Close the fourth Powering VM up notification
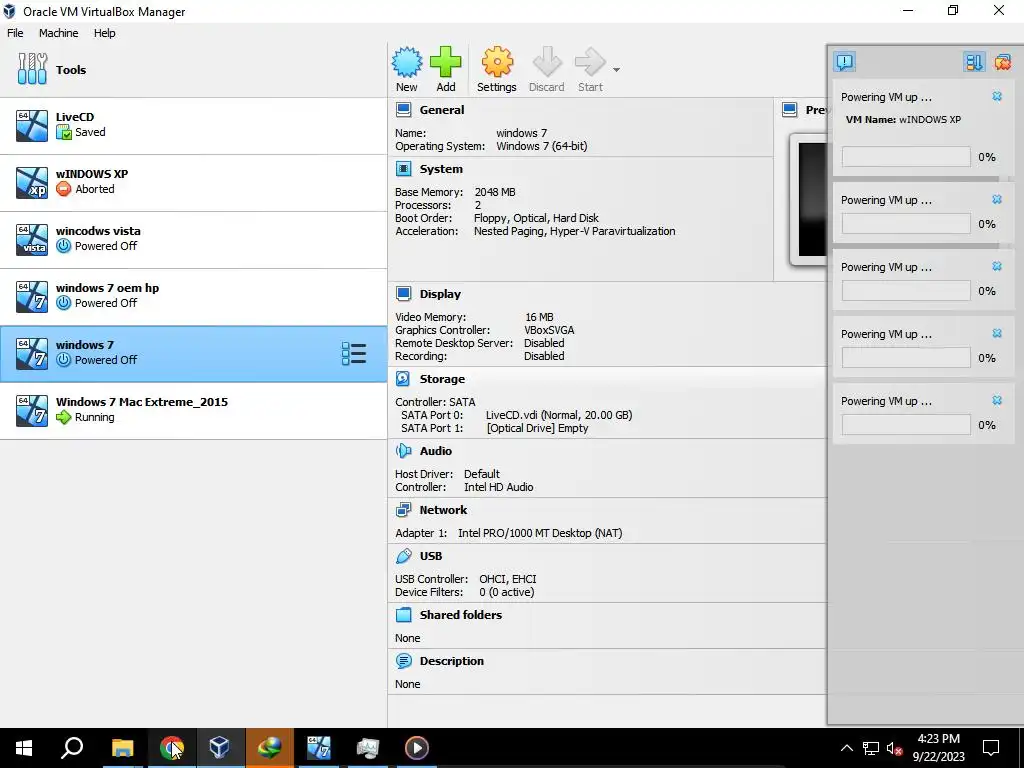The height and width of the screenshot is (768, 1024). [x=997, y=334]
